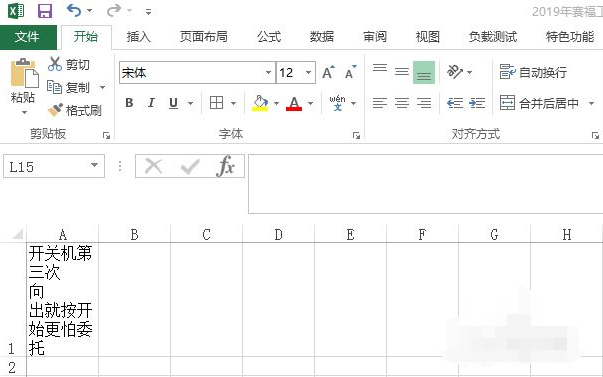Select cell A1 containing 开关机第三次
The image size is (603, 377).
click(x=63, y=300)
